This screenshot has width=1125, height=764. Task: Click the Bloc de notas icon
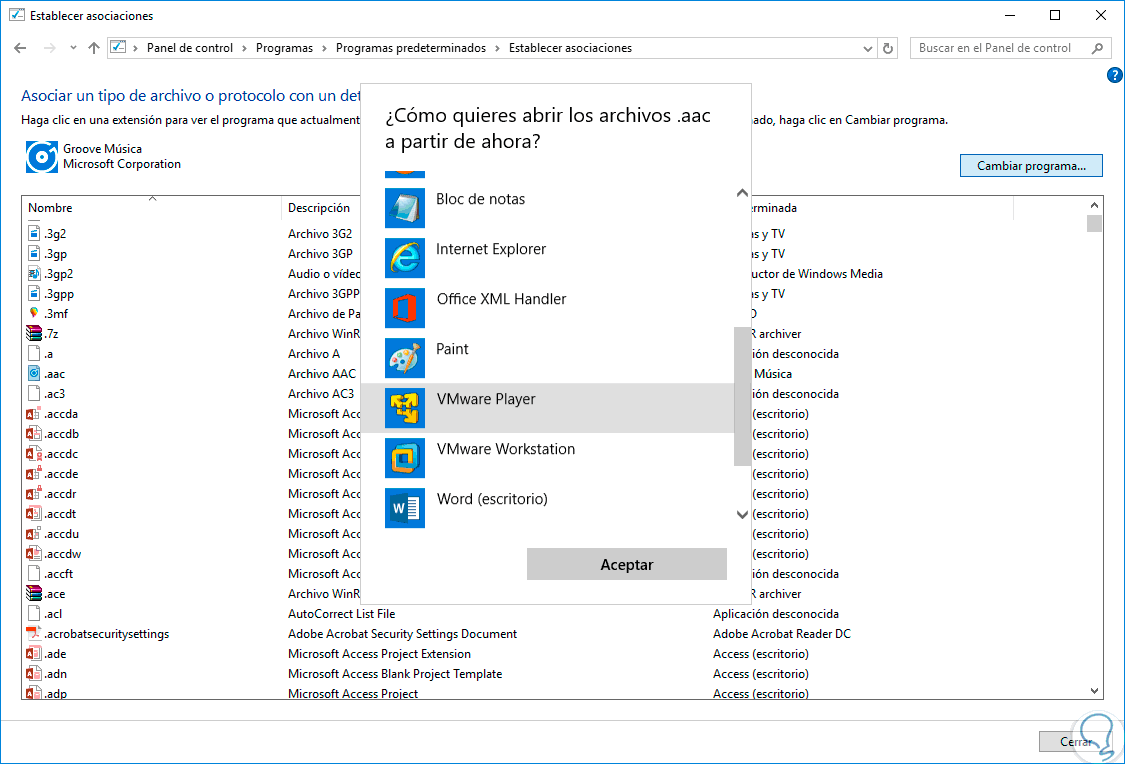pos(405,208)
